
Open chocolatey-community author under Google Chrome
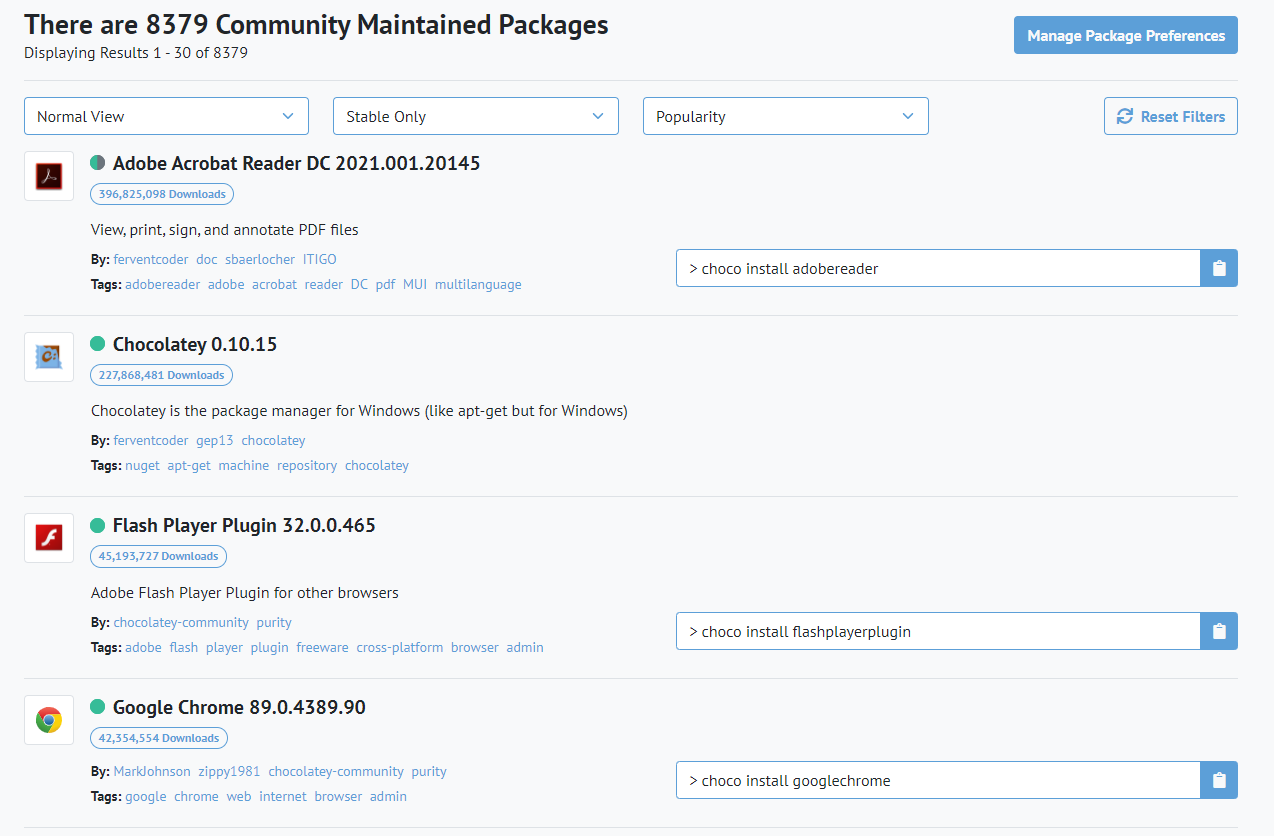point(336,771)
